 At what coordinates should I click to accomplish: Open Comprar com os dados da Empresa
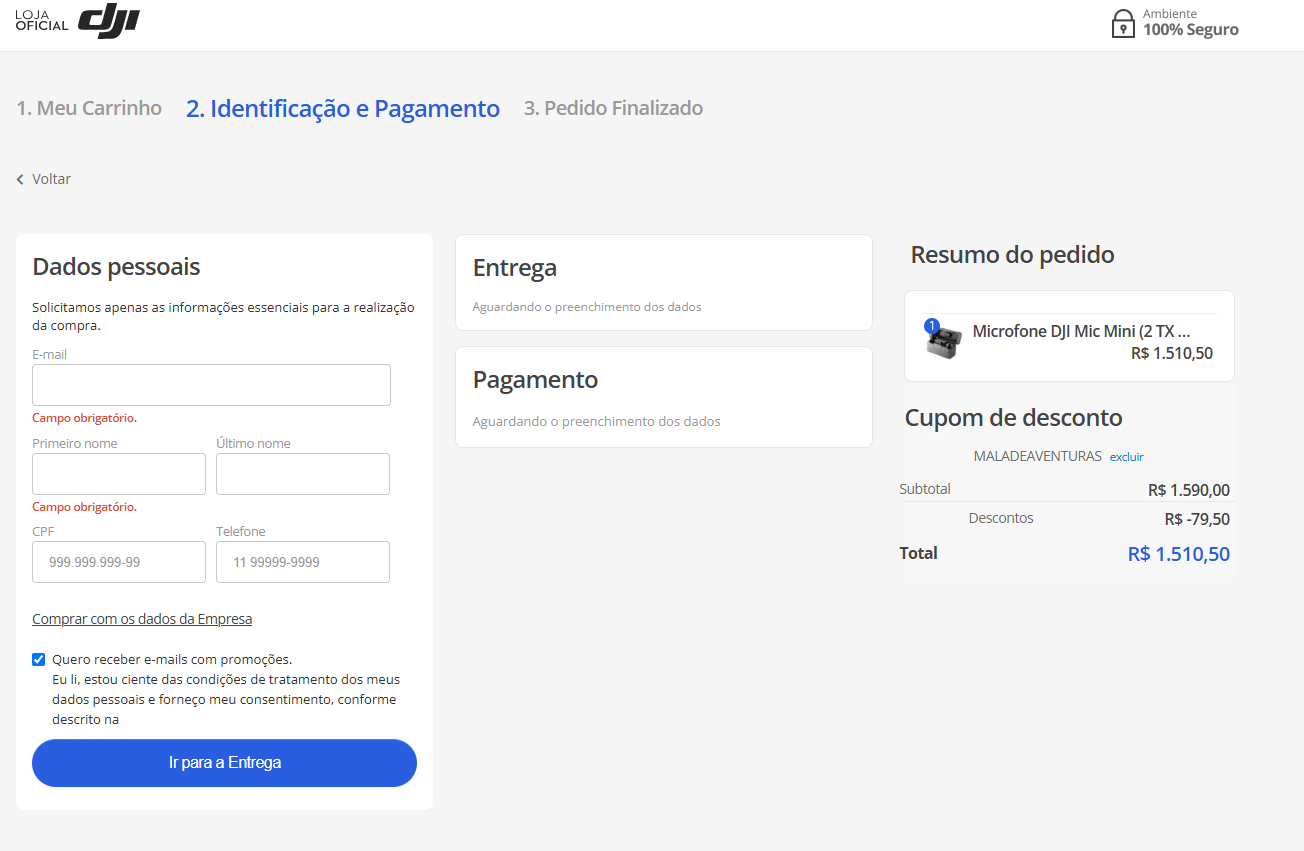[x=142, y=619]
